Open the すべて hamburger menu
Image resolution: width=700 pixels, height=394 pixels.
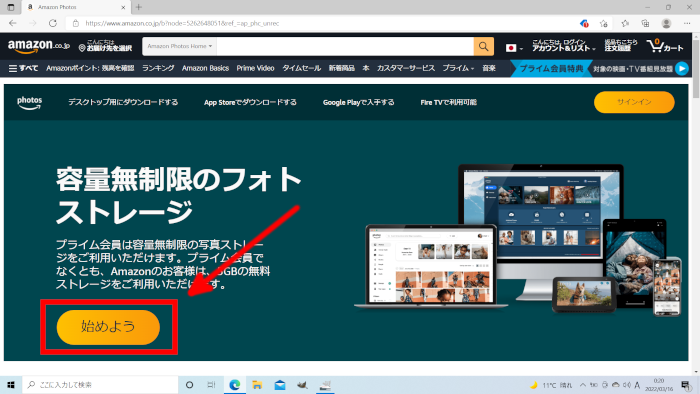coord(23,68)
